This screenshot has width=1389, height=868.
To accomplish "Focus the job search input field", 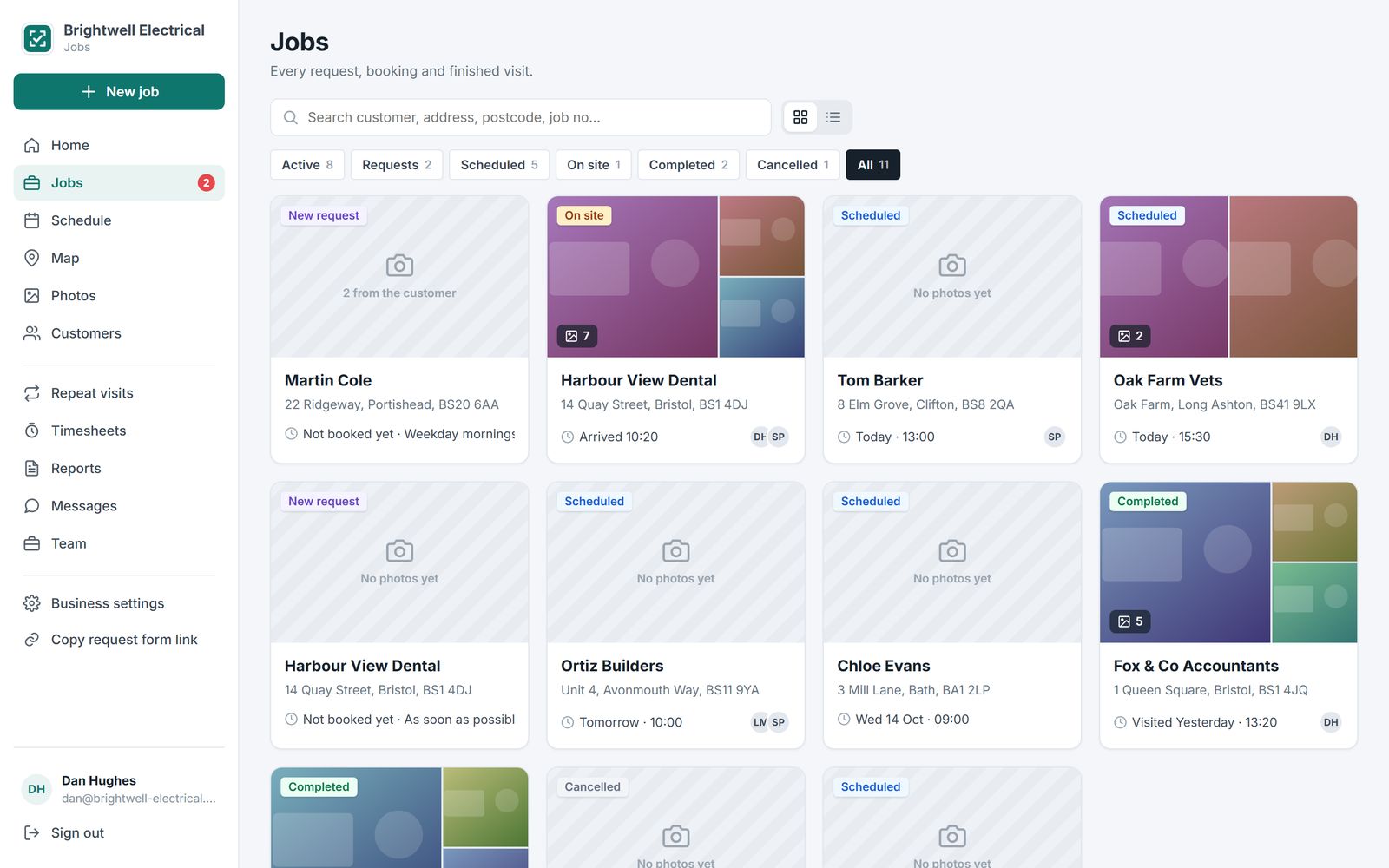I will point(520,117).
